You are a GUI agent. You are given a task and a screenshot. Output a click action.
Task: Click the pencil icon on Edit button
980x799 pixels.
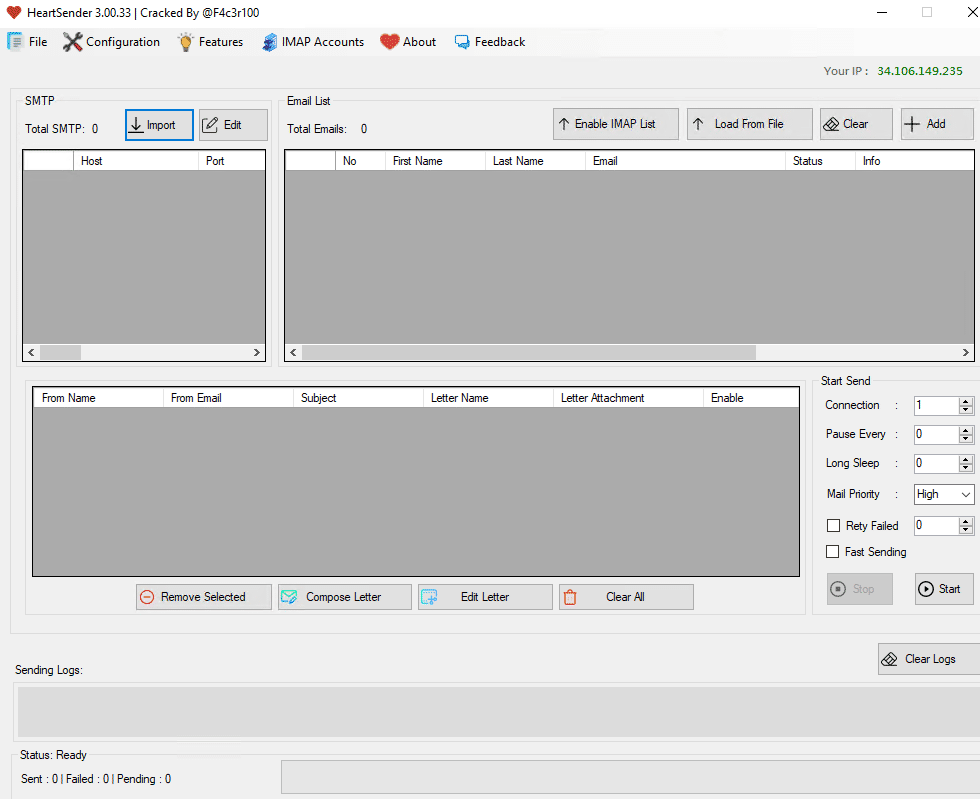[210, 124]
